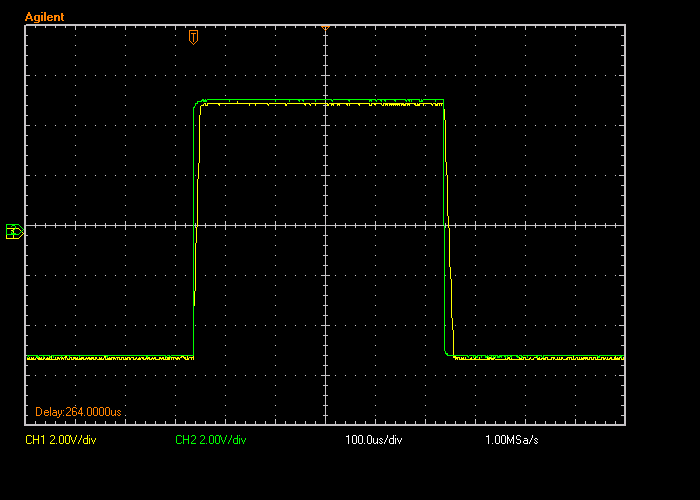The image size is (700, 500).
Task: Click the orange trigger position triangle at top center
Action: point(325,28)
